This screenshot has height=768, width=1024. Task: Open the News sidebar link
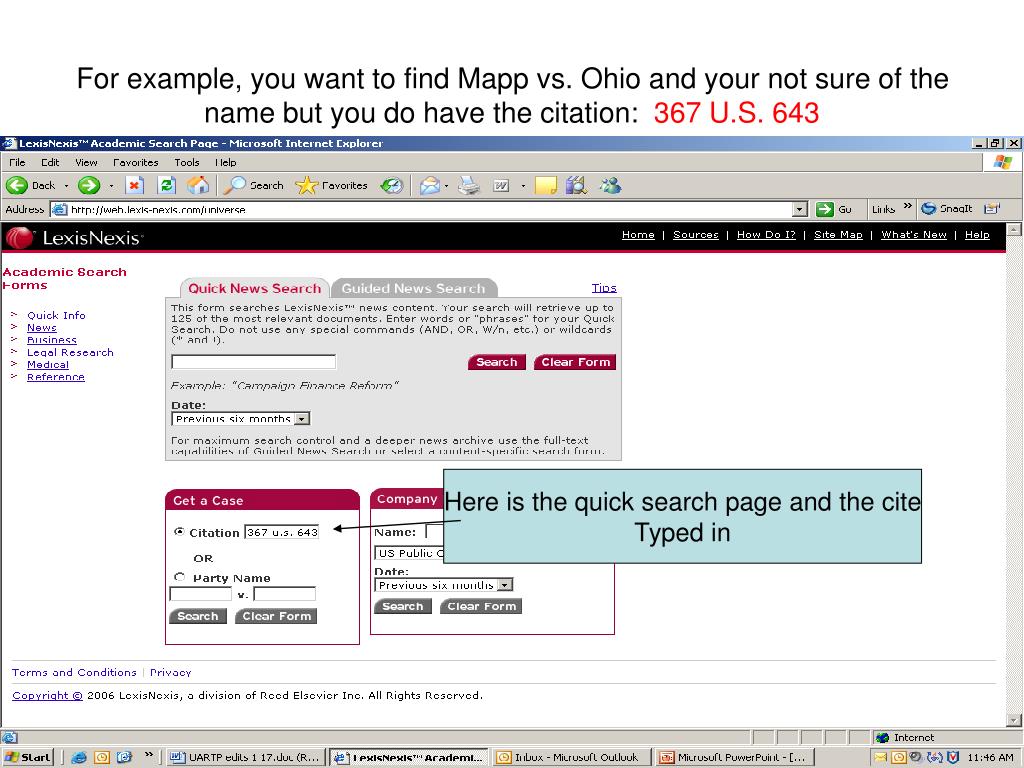pos(42,328)
